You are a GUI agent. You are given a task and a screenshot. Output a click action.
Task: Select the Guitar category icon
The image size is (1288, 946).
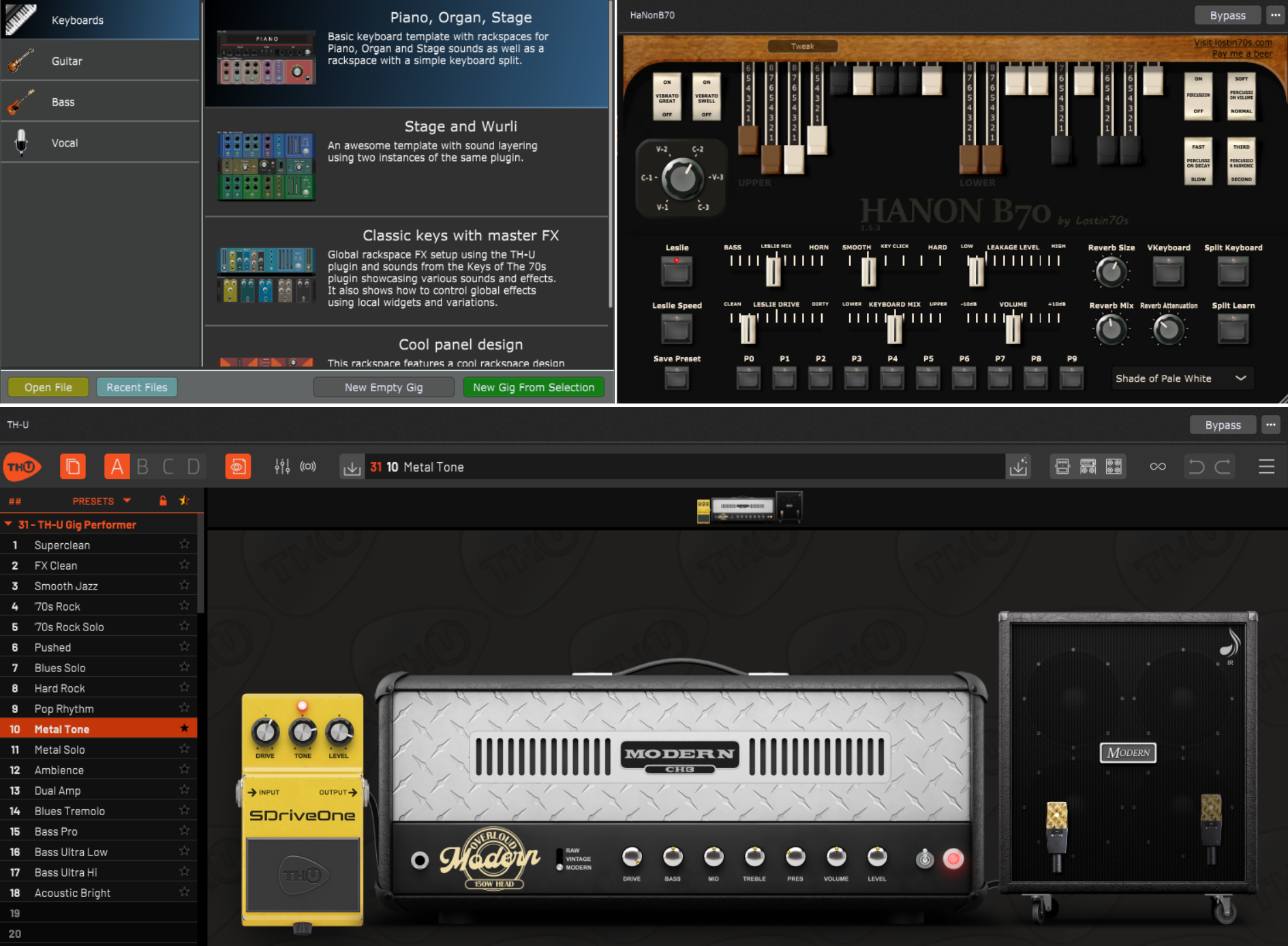(x=22, y=61)
